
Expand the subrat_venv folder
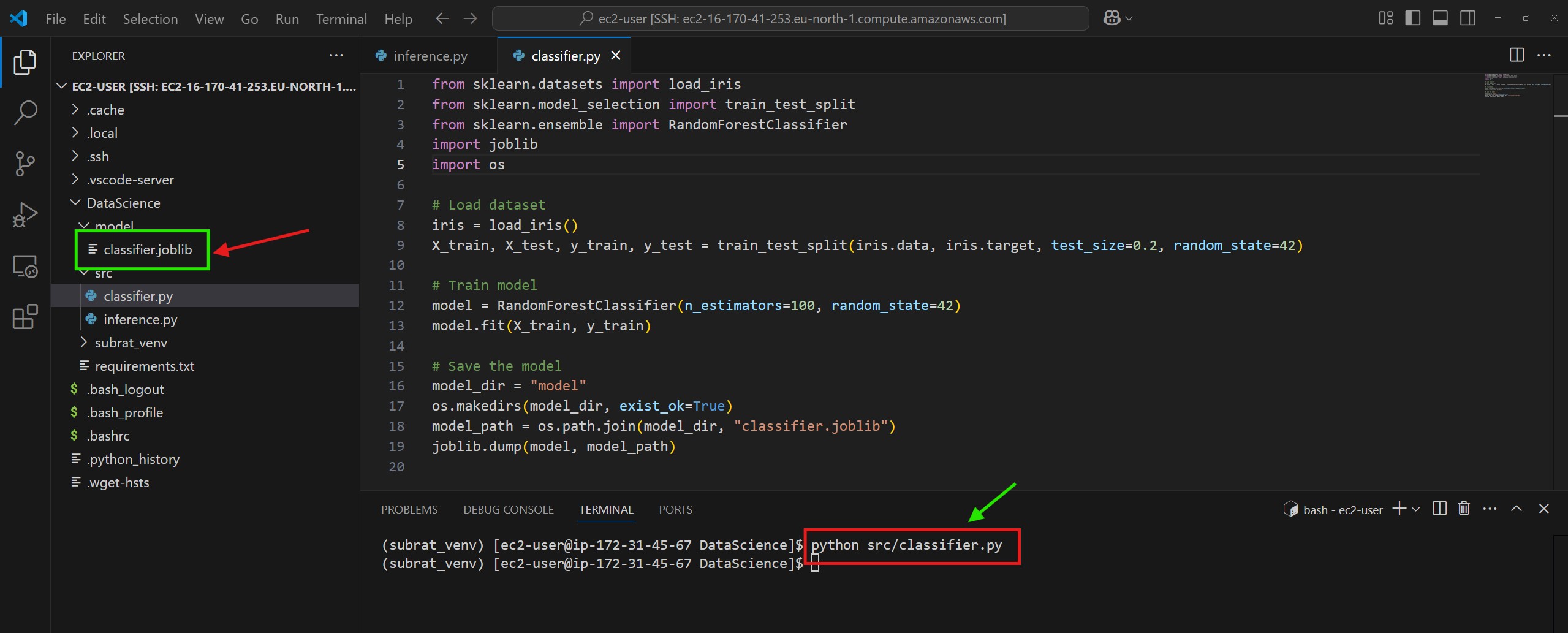[x=131, y=343]
